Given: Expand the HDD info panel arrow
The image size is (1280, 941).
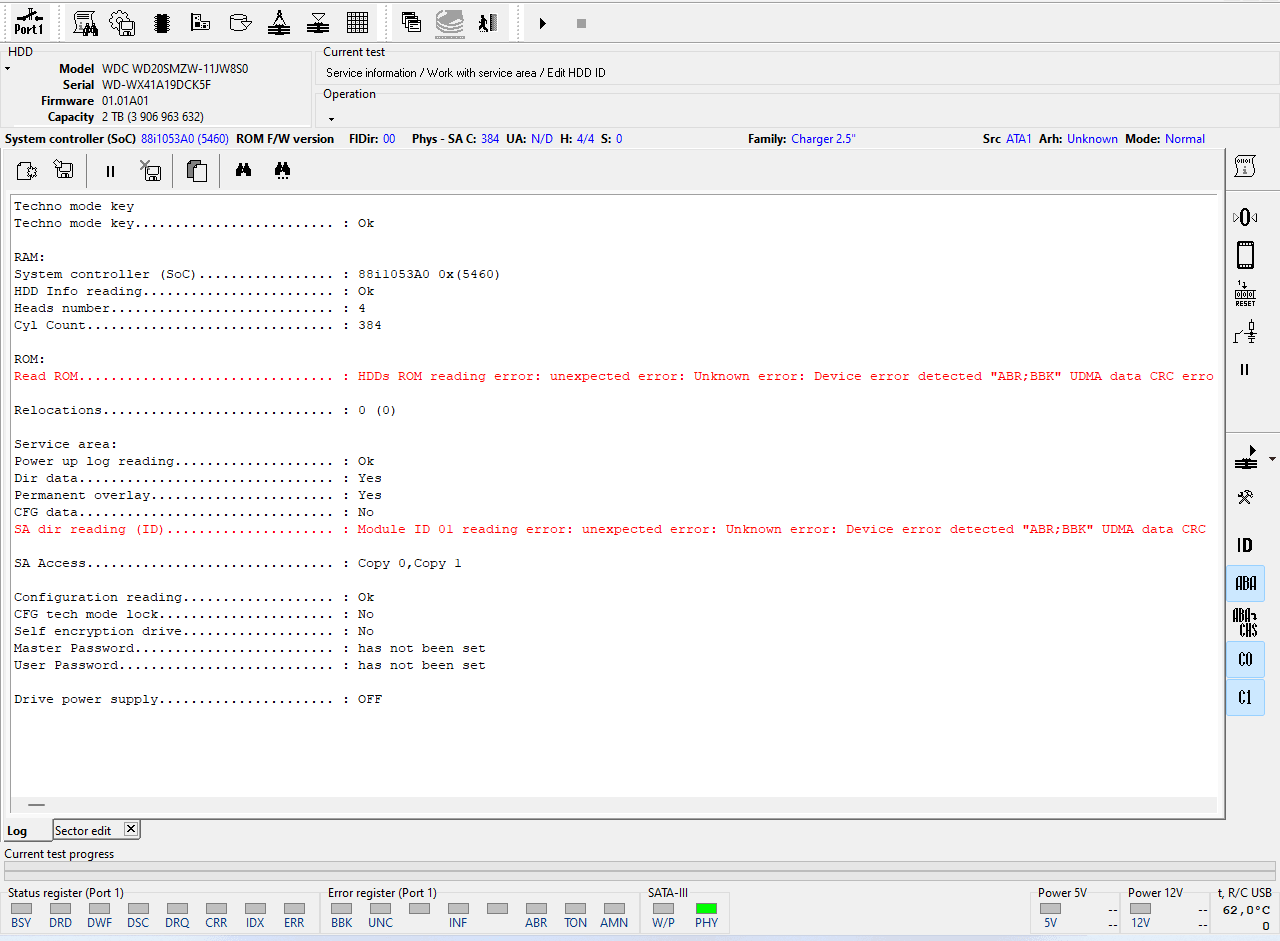Looking at the screenshot, I should pos(7,69).
